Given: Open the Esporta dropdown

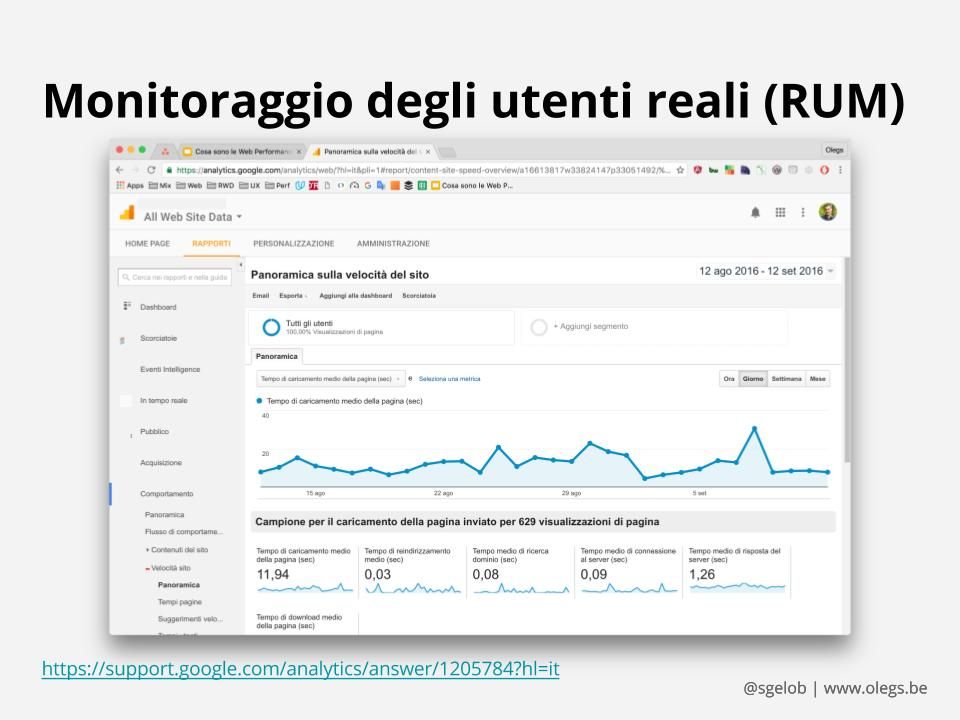Looking at the screenshot, I should 293,296.
